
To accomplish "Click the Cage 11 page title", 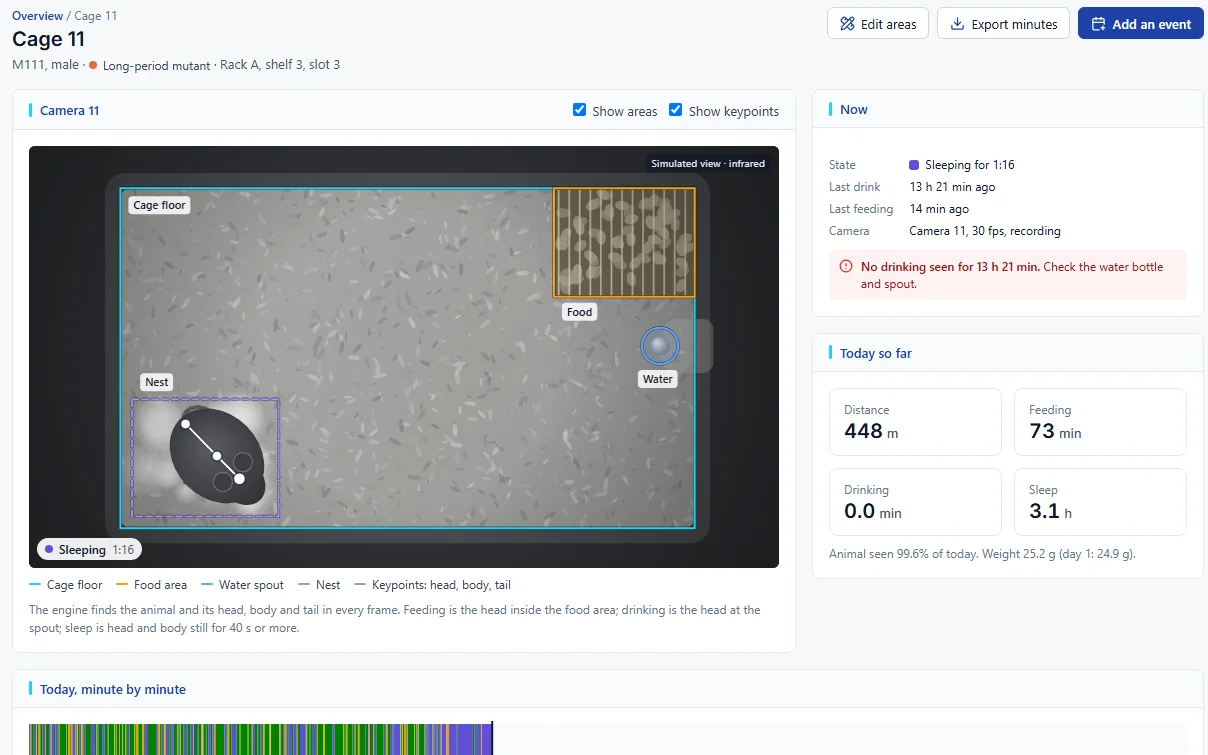I will (x=48, y=39).
